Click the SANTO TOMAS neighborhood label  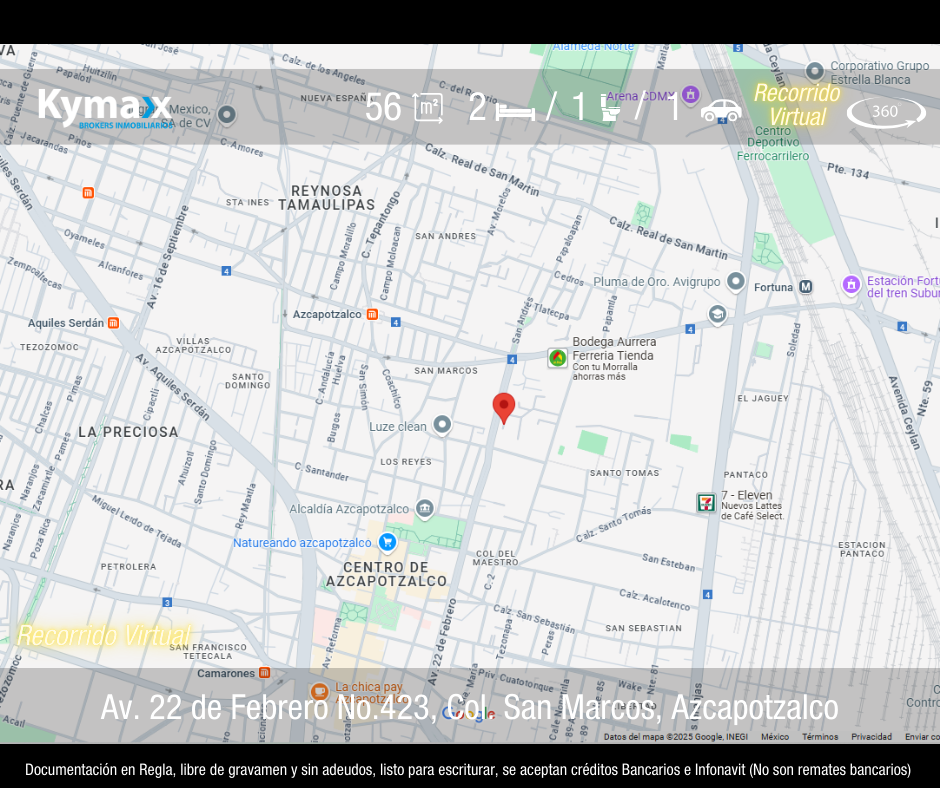pos(625,473)
